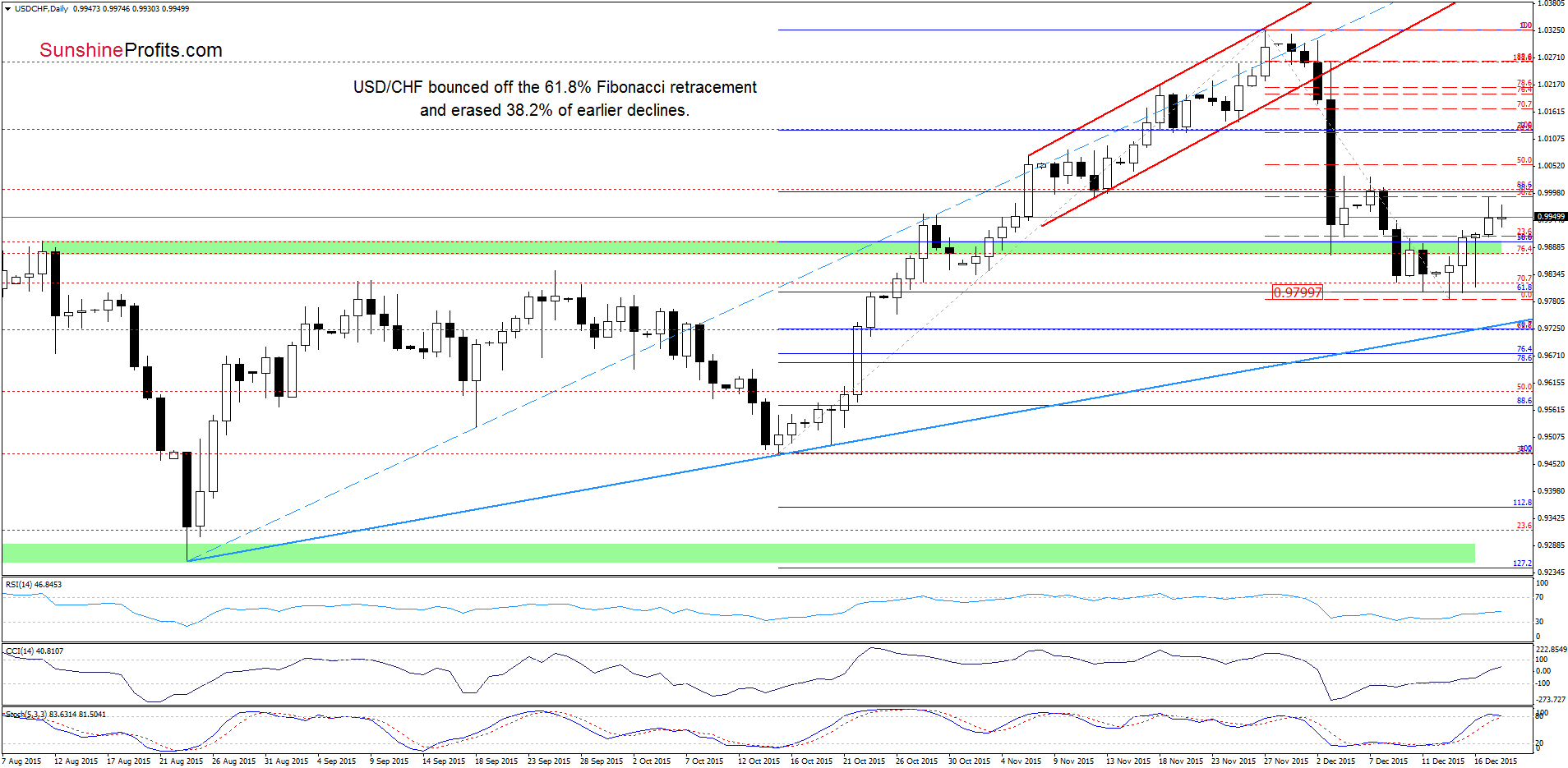The width and height of the screenshot is (1568, 768).
Task: Click the 1.02170 price axis label
Action: pos(1551,84)
